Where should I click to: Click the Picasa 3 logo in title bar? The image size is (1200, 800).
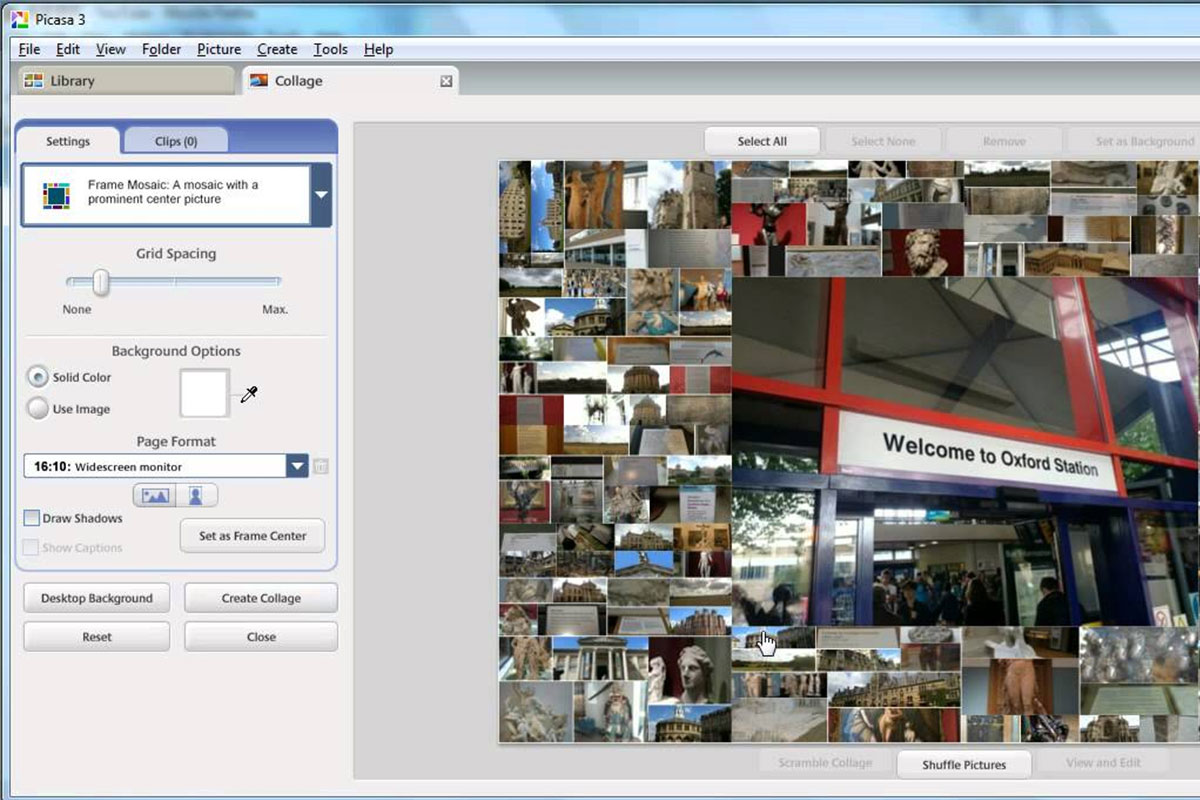18,21
